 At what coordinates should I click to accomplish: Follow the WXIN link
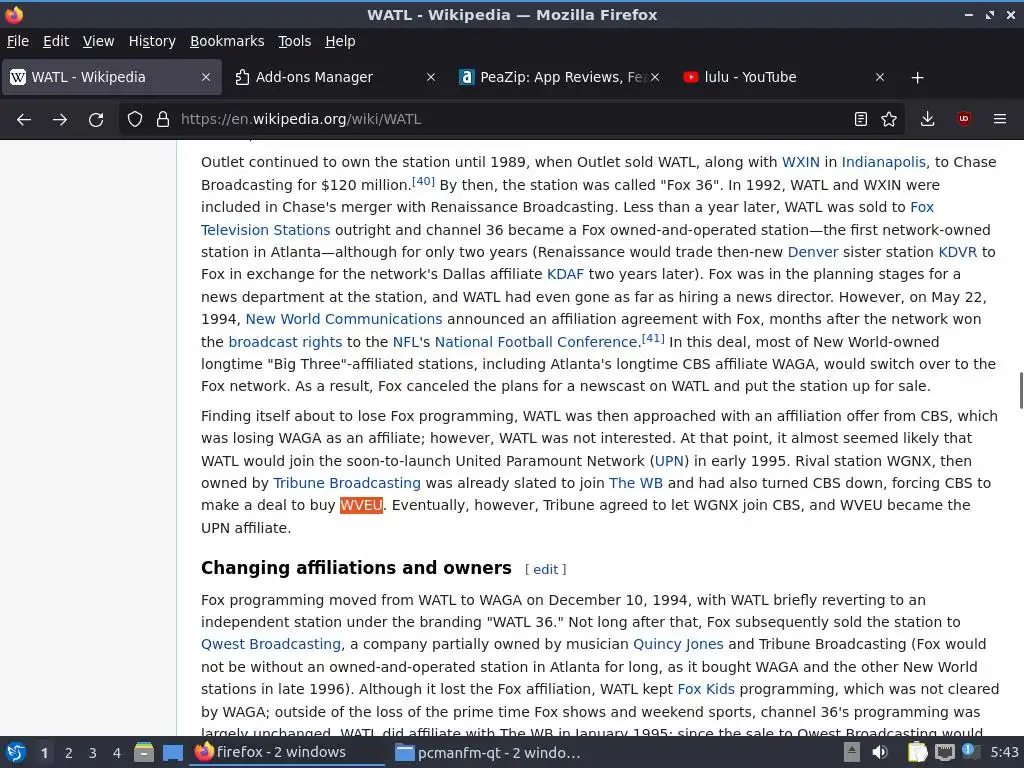point(800,162)
